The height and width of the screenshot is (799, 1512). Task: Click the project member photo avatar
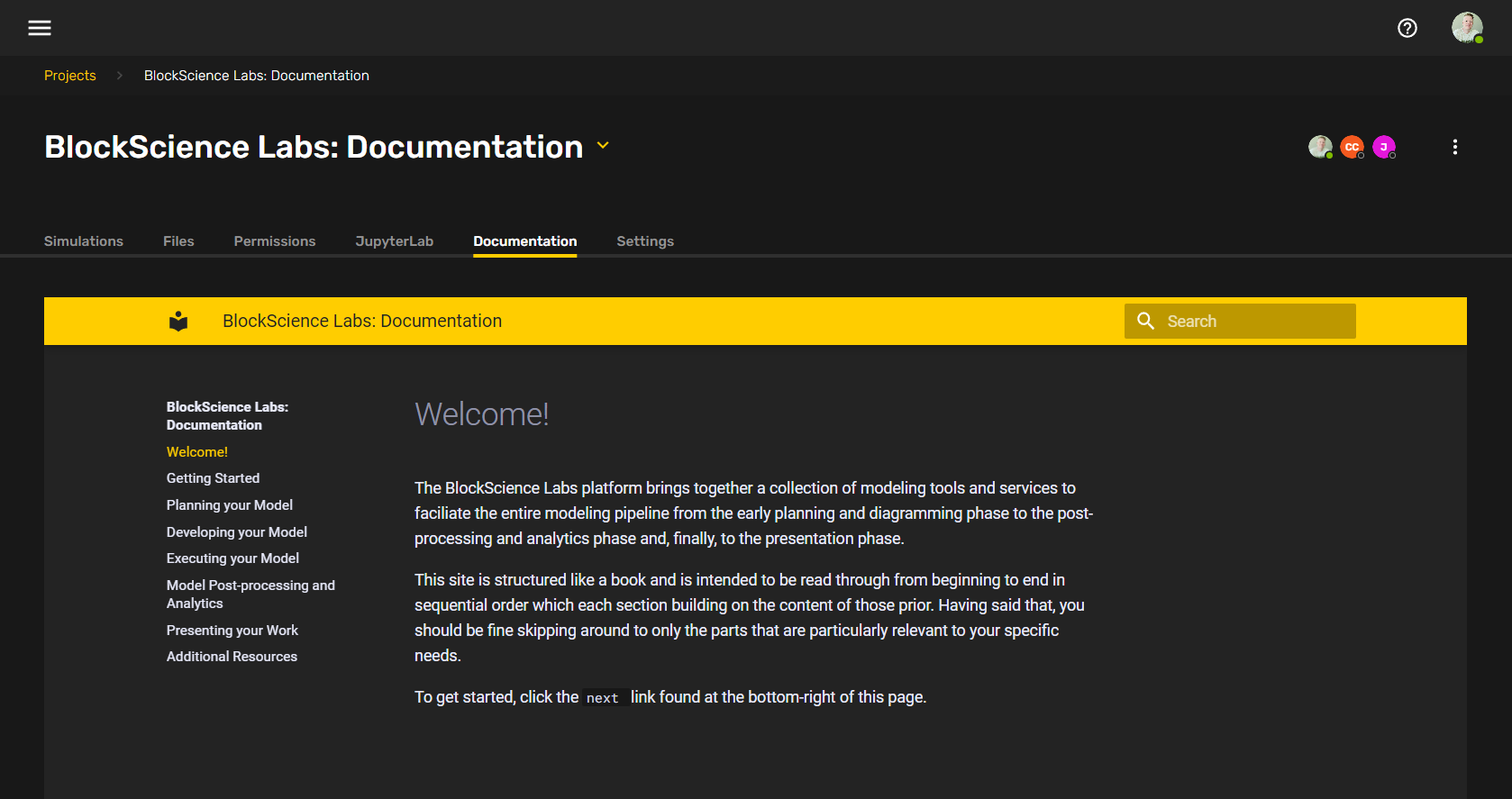coord(1320,147)
